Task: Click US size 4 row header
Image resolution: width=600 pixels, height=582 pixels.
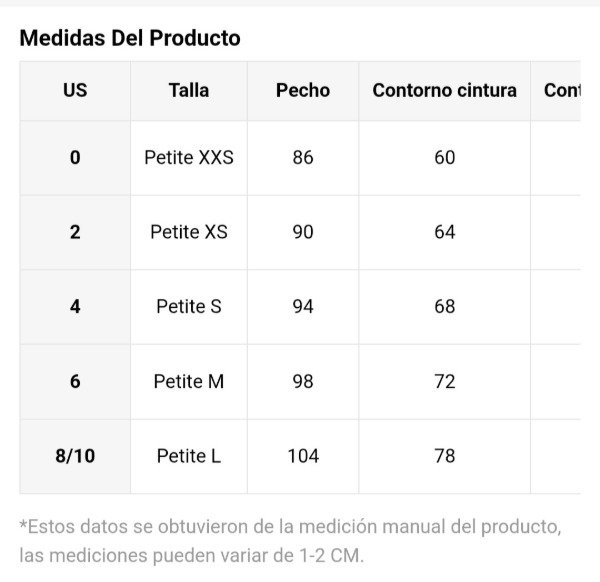Action: click(75, 306)
